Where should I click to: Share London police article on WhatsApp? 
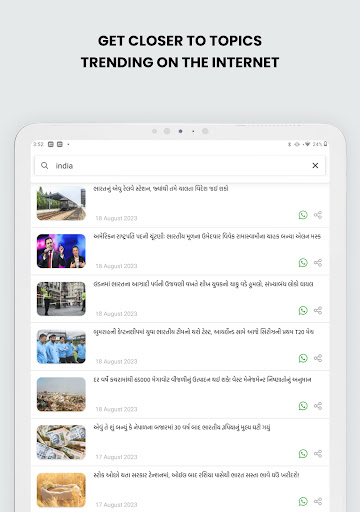303,310
